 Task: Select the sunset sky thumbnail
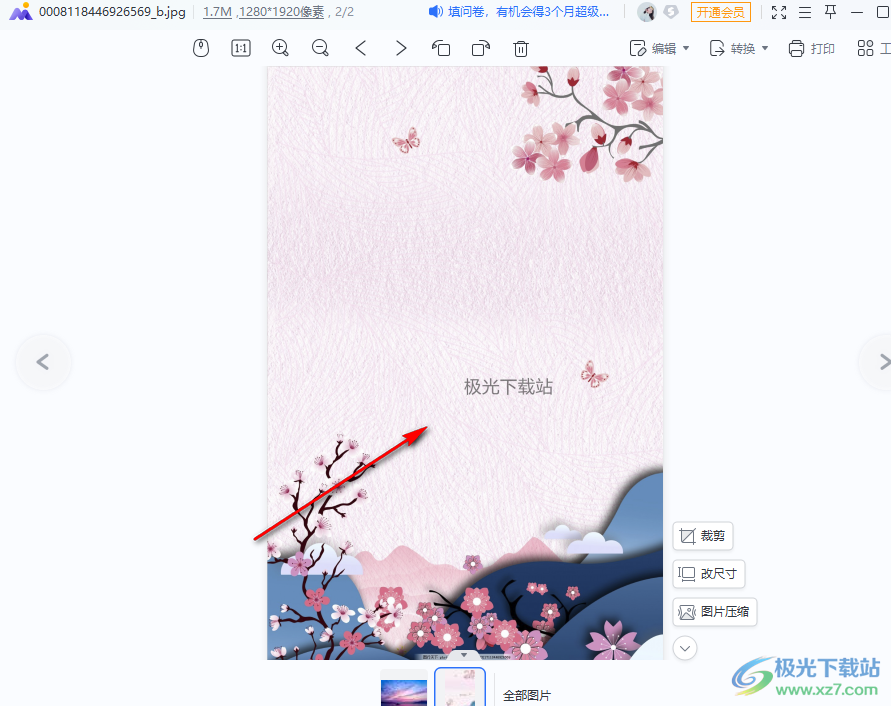pos(404,691)
